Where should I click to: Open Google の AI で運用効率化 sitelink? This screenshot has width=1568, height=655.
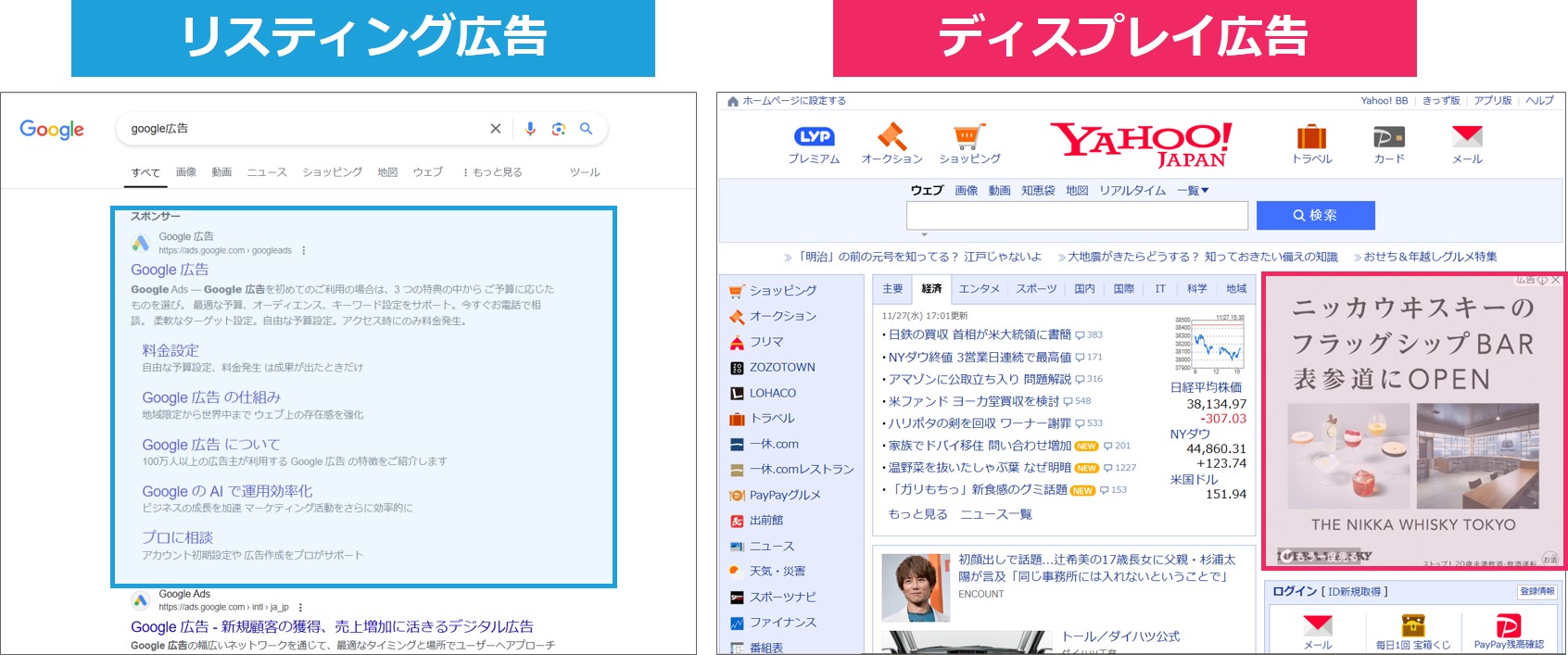tap(227, 491)
